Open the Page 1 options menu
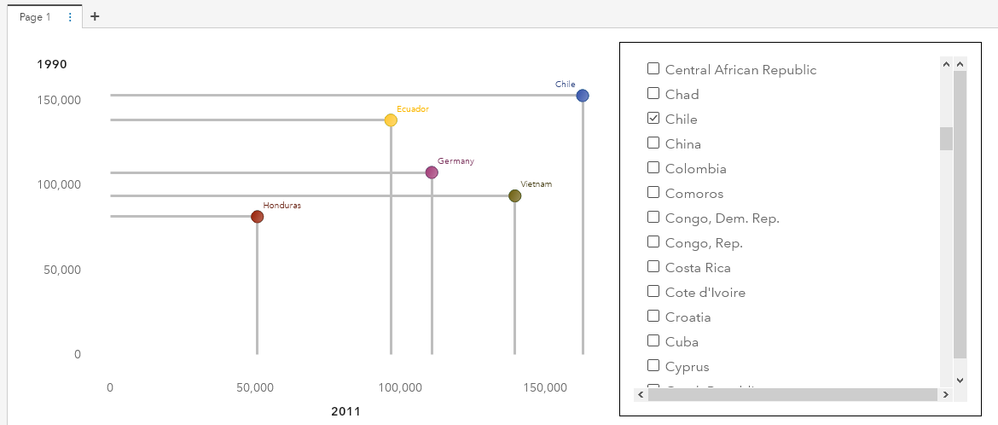 pyautogui.click(x=70, y=17)
